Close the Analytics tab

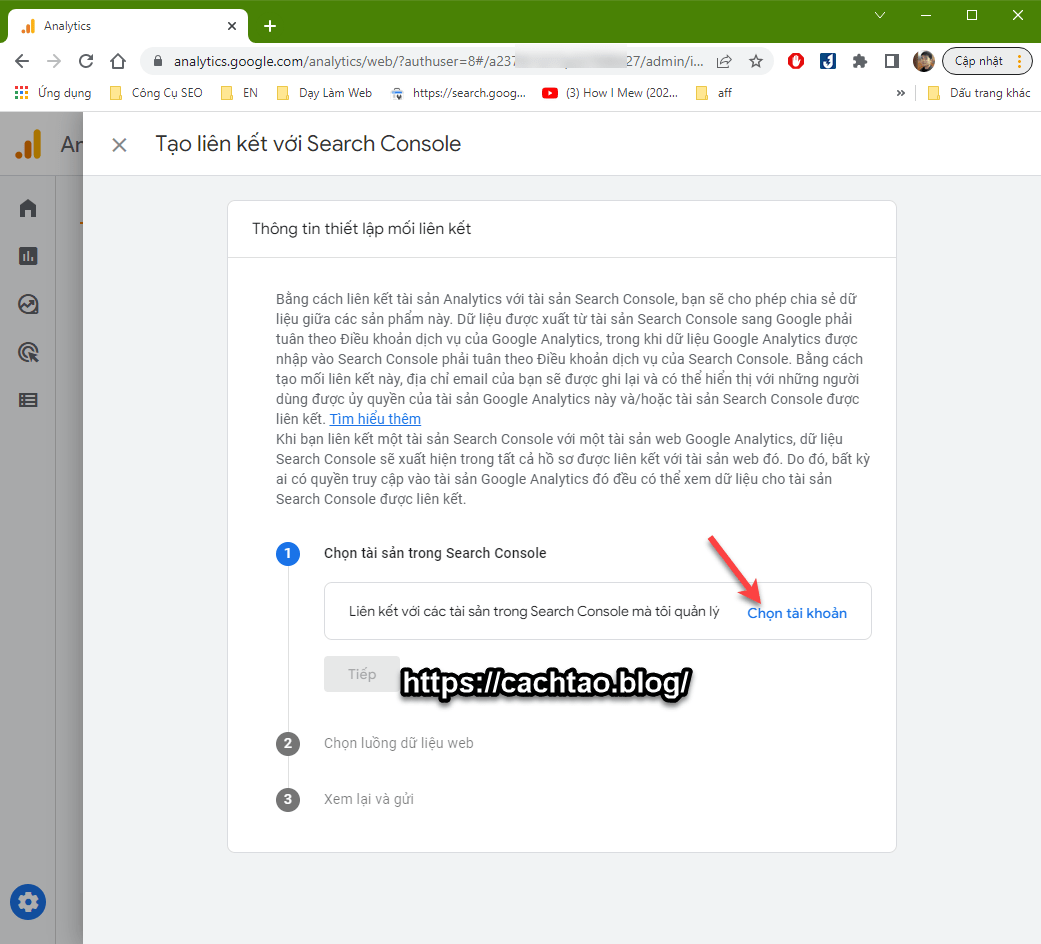tap(232, 26)
